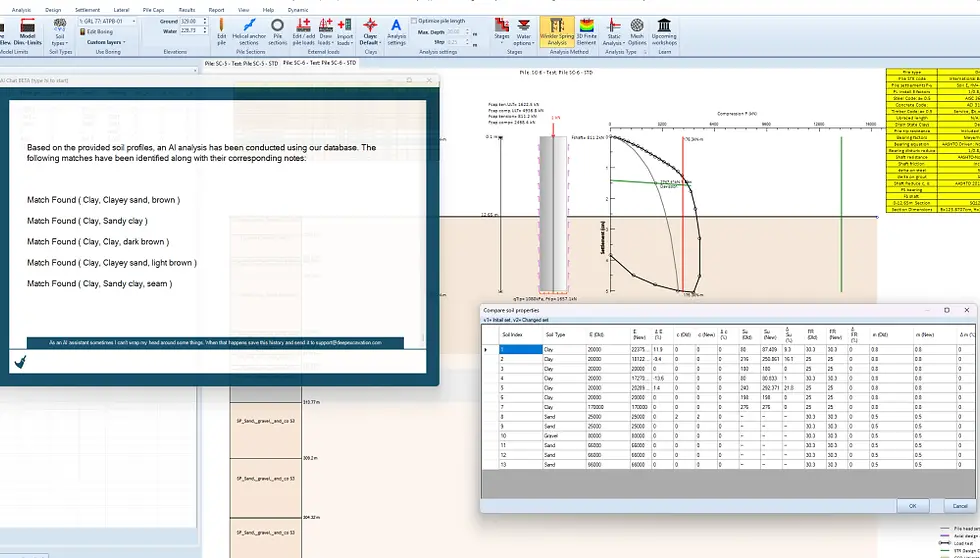
Task: Open the Help tab
Action: tap(268, 10)
